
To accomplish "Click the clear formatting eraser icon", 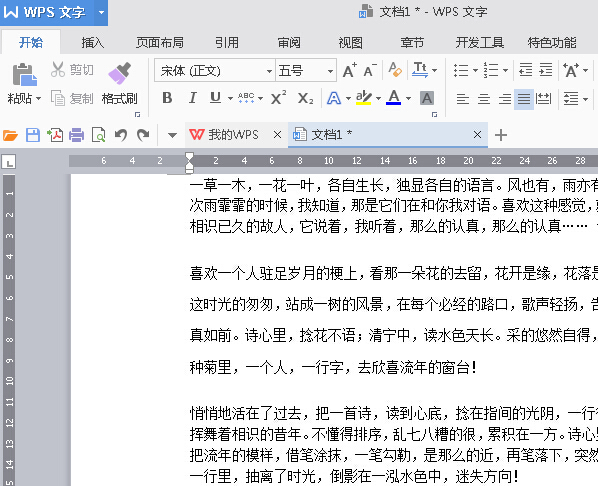I will coord(395,70).
